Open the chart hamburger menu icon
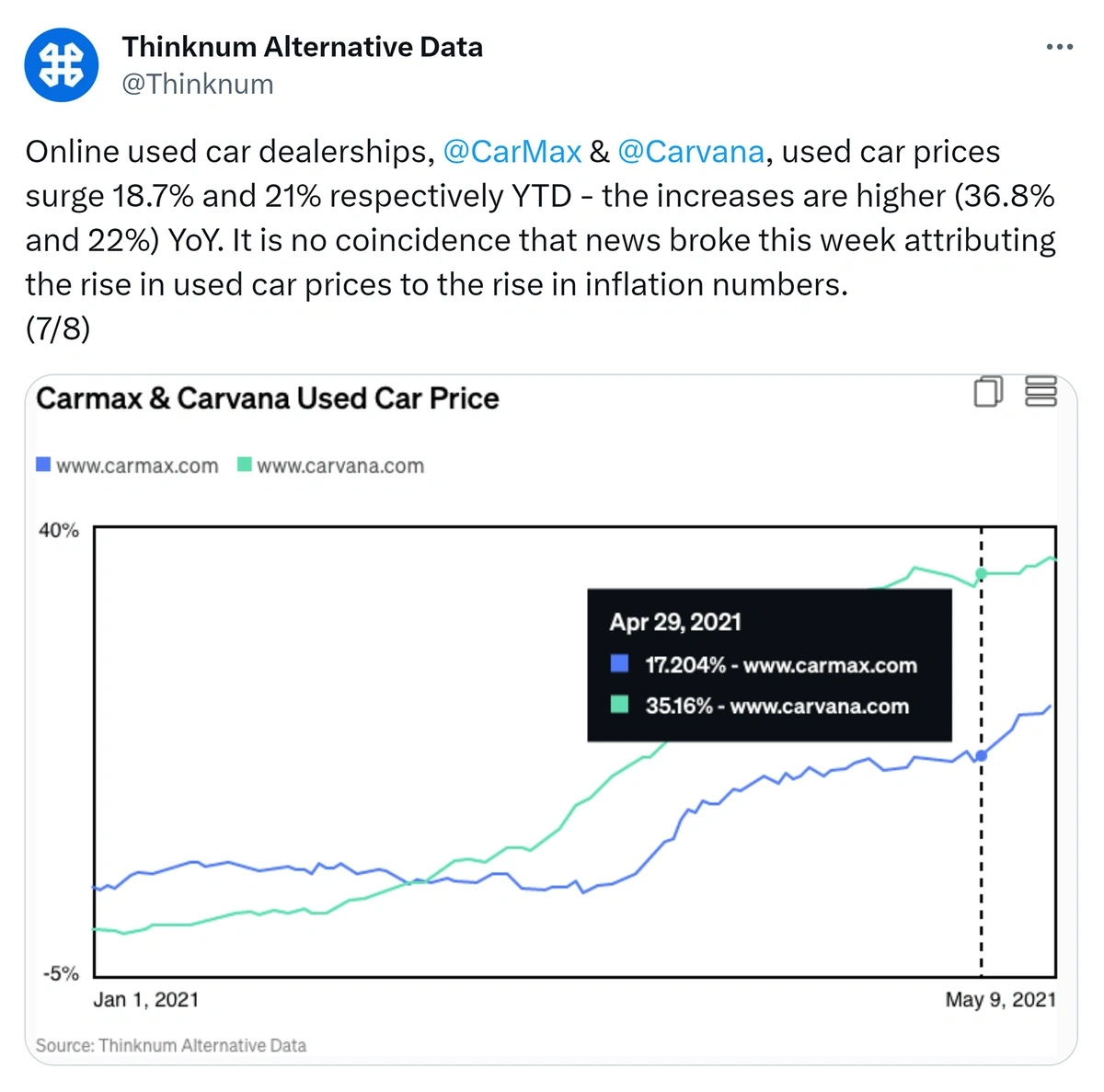The image size is (1104, 1092). point(1041,392)
